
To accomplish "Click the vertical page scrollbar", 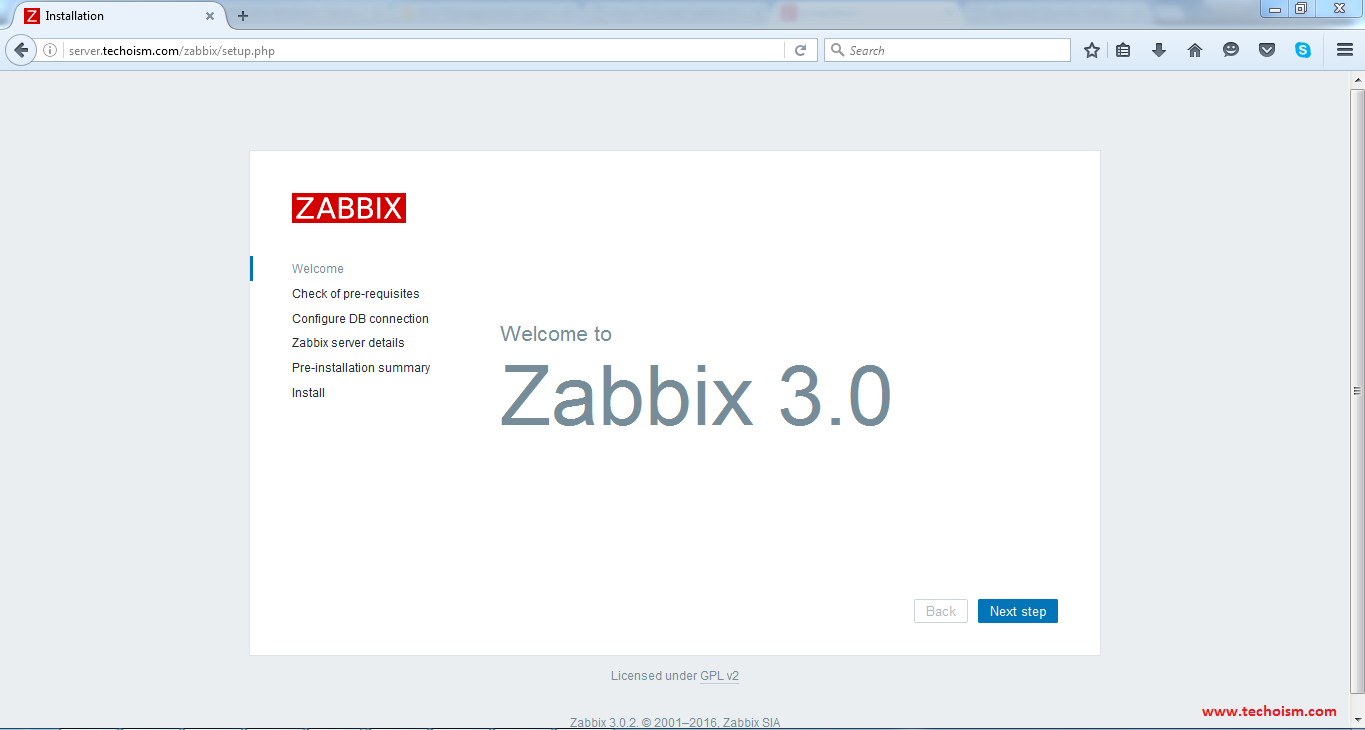I will 1357,391.
